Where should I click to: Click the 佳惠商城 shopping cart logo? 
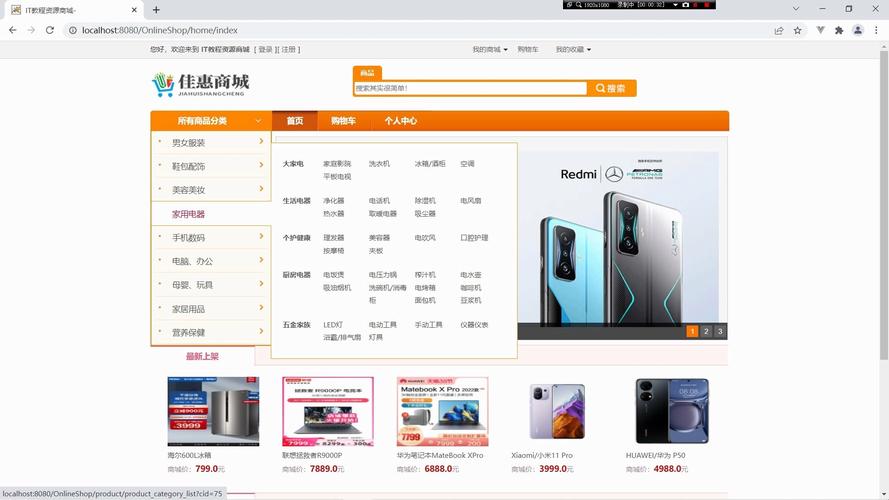click(200, 84)
